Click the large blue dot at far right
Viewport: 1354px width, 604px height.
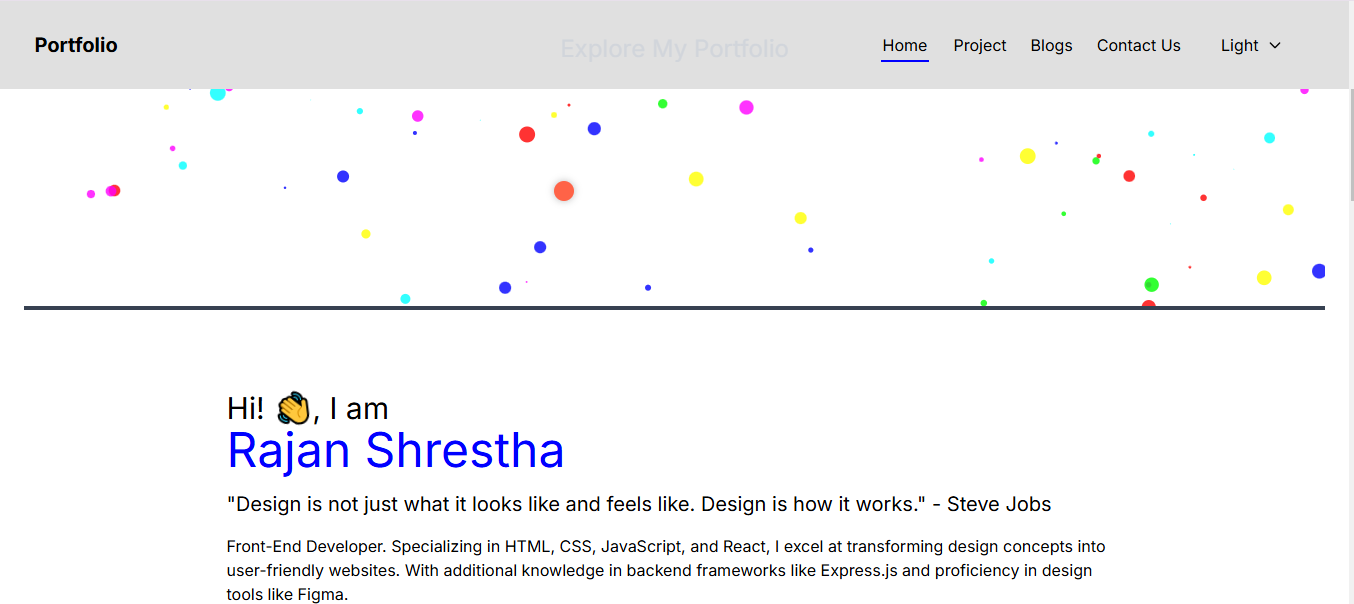pyautogui.click(x=1318, y=270)
